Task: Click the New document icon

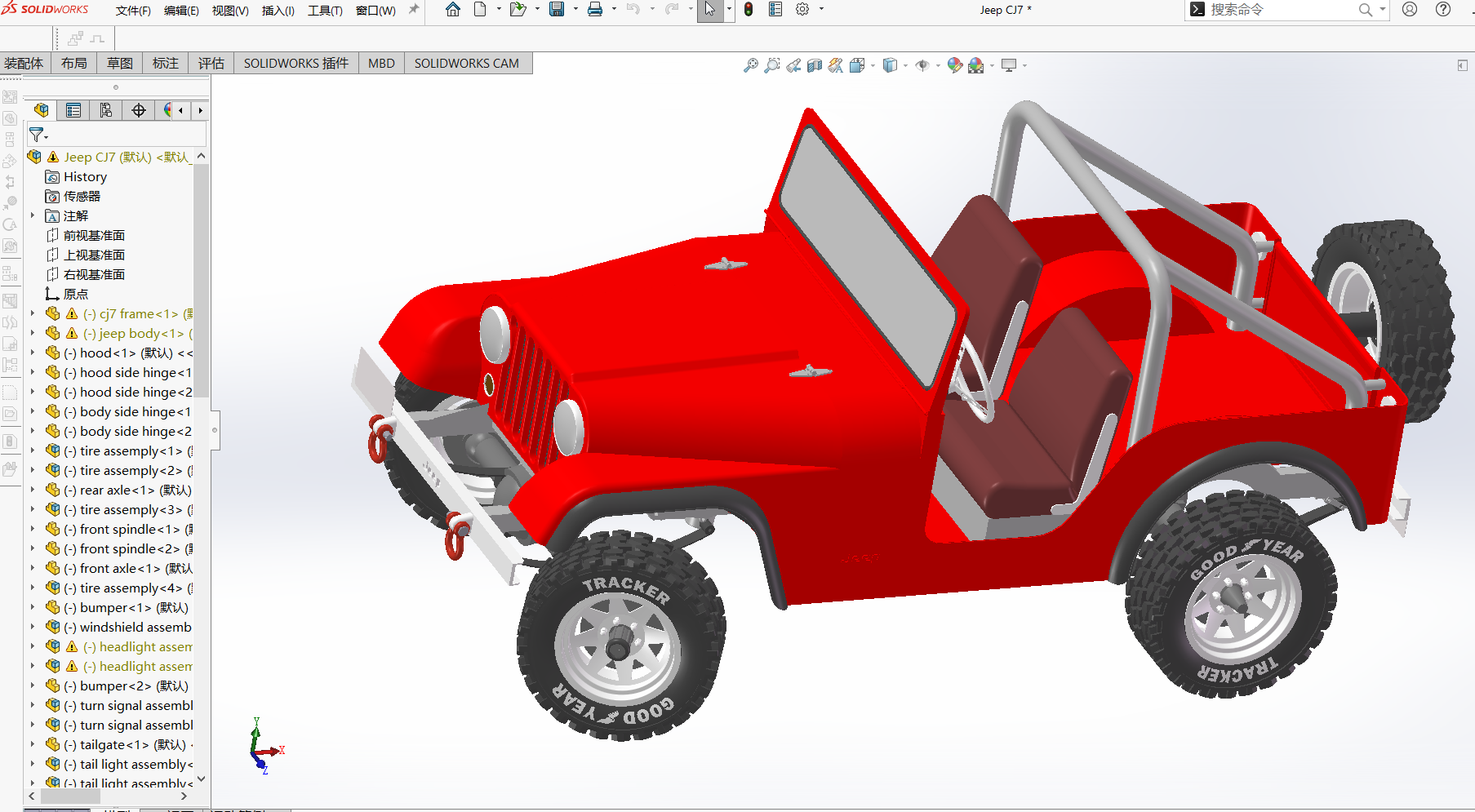Action: [480, 10]
